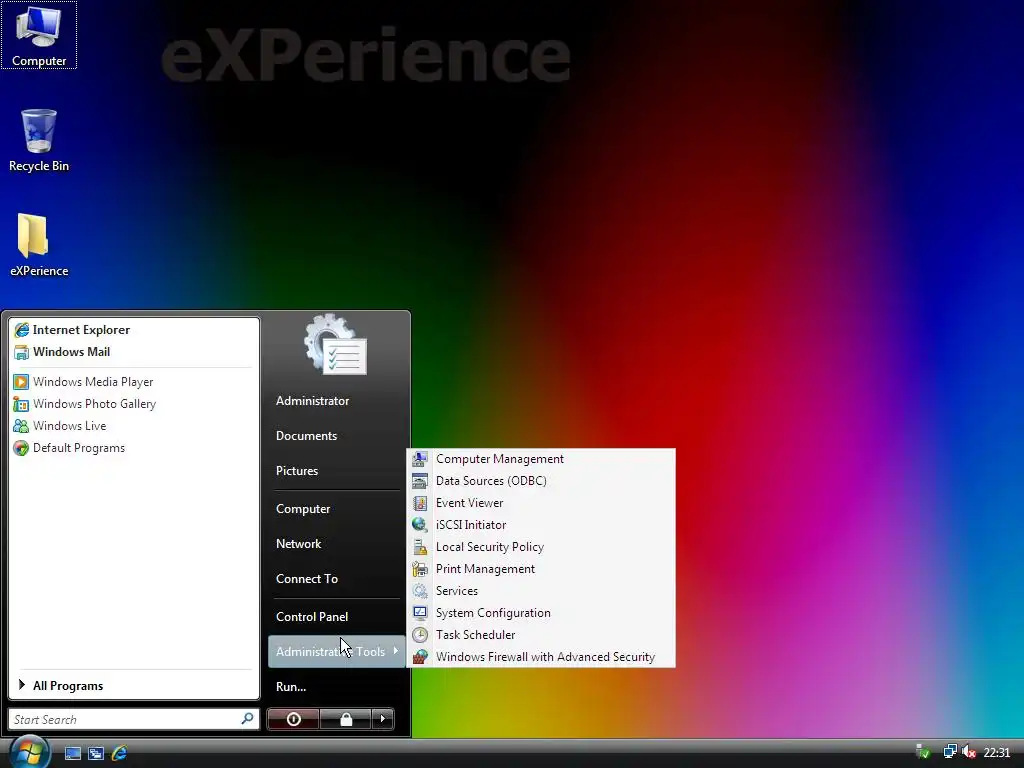Click the muted volume tray icon
1024x768 pixels.
pos(969,752)
